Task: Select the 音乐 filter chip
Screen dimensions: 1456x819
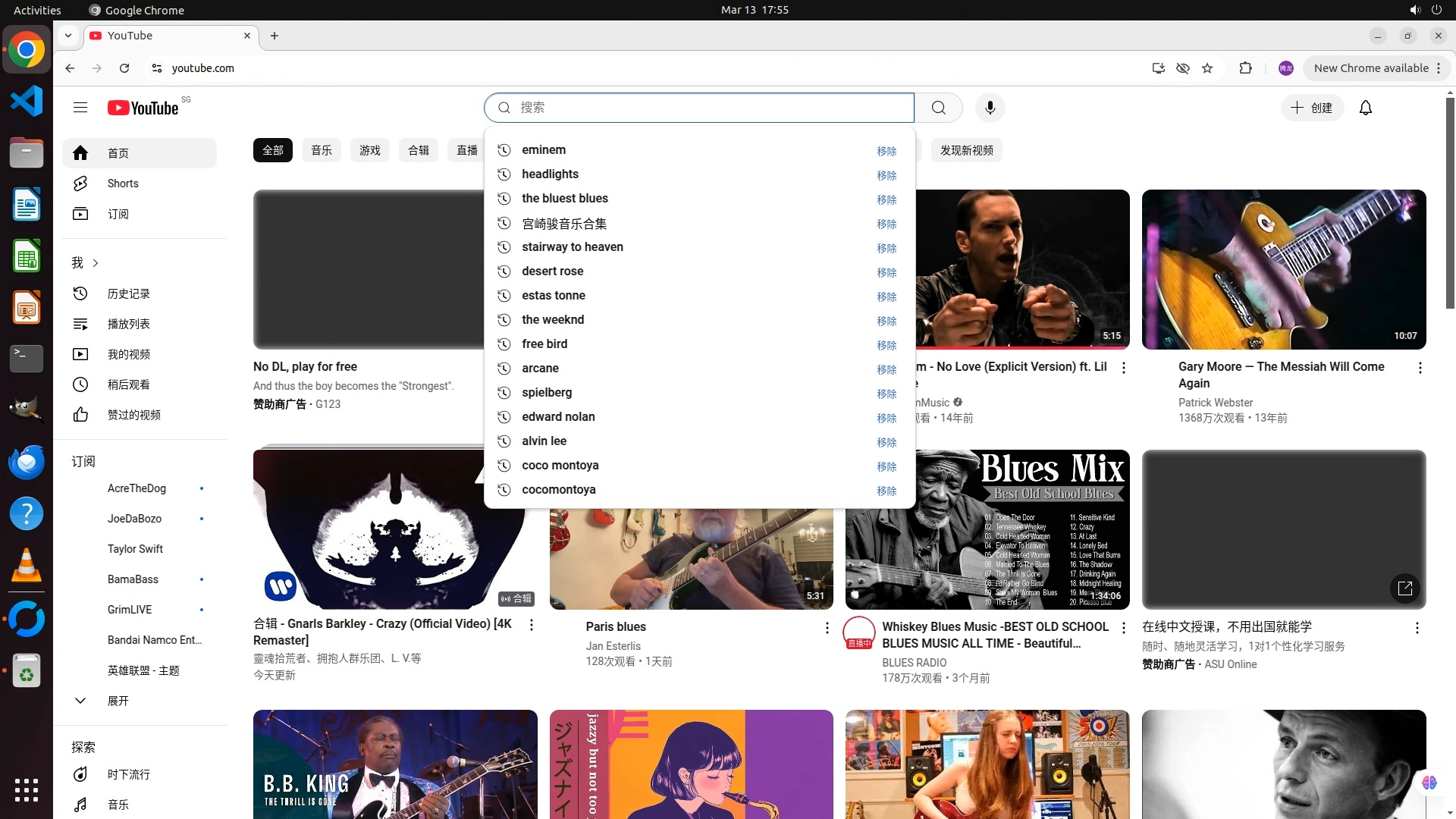Action: [322, 150]
